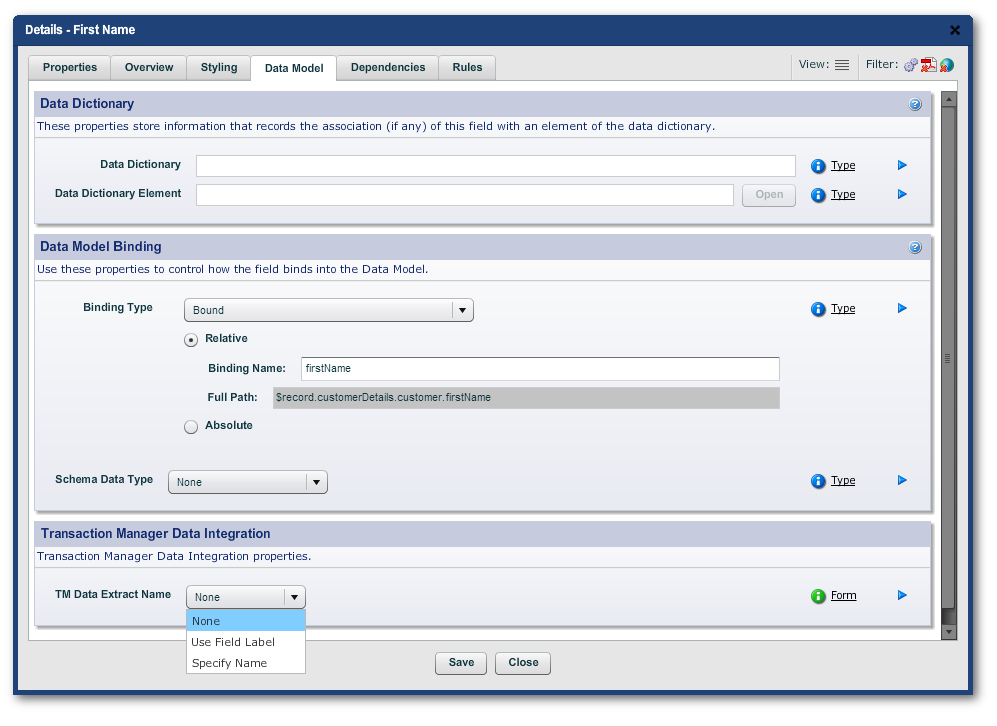The width and height of the screenshot is (997, 726).
Task: Select the Absolute radio button
Action: (x=191, y=427)
